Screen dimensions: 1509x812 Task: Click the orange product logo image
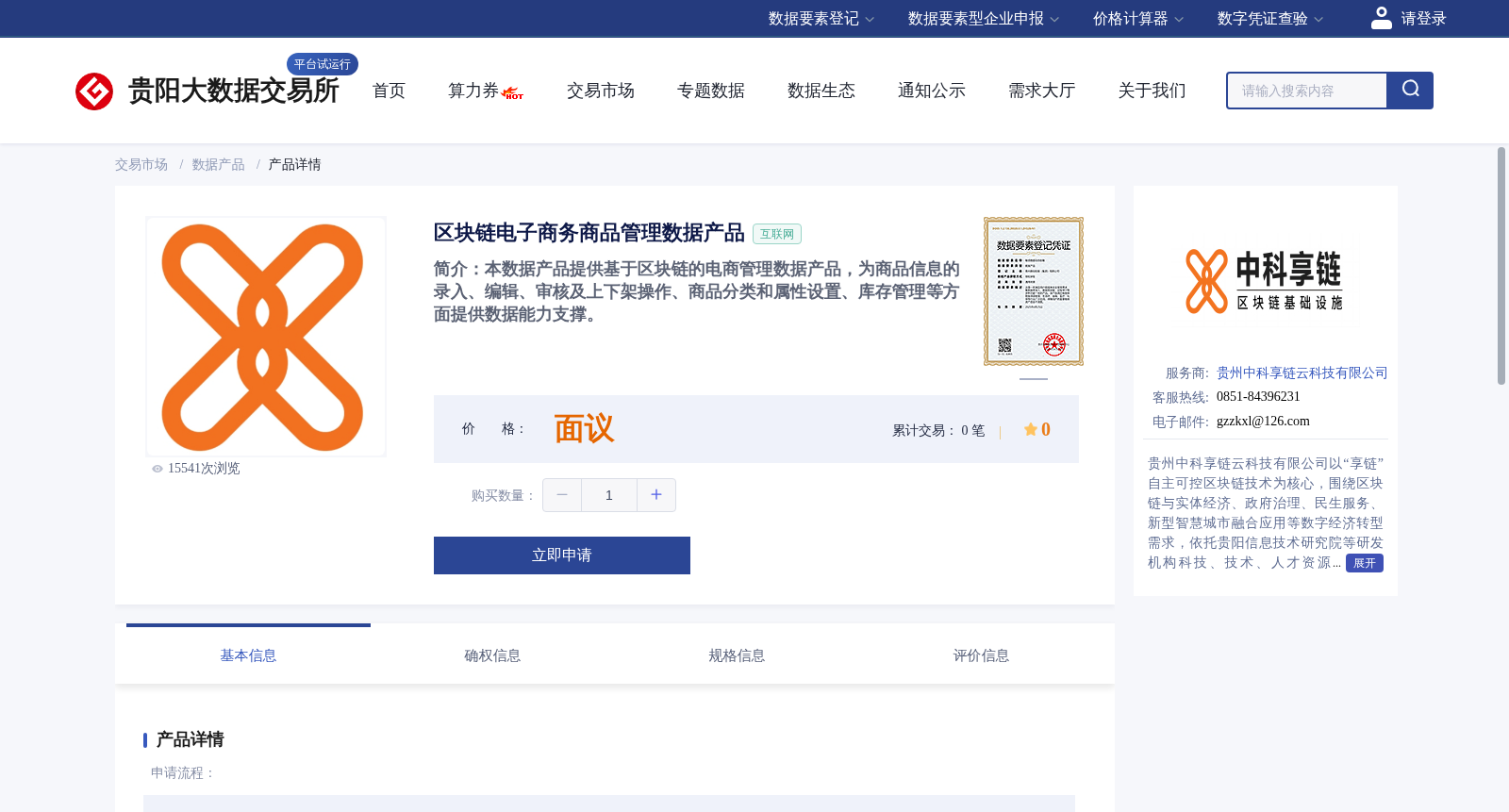point(266,337)
